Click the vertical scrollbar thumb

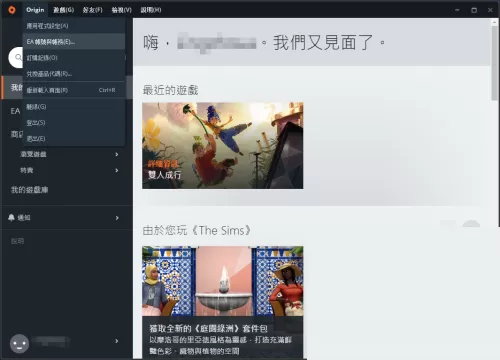click(494, 63)
